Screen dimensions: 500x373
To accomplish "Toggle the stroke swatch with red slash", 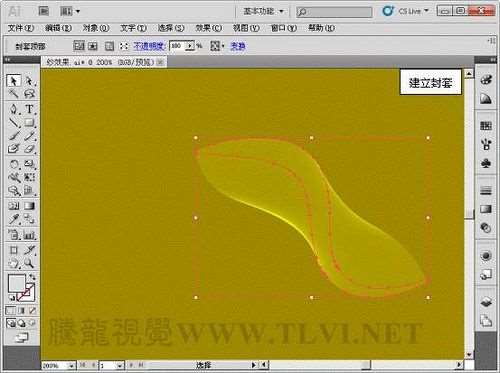I will (26, 292).
